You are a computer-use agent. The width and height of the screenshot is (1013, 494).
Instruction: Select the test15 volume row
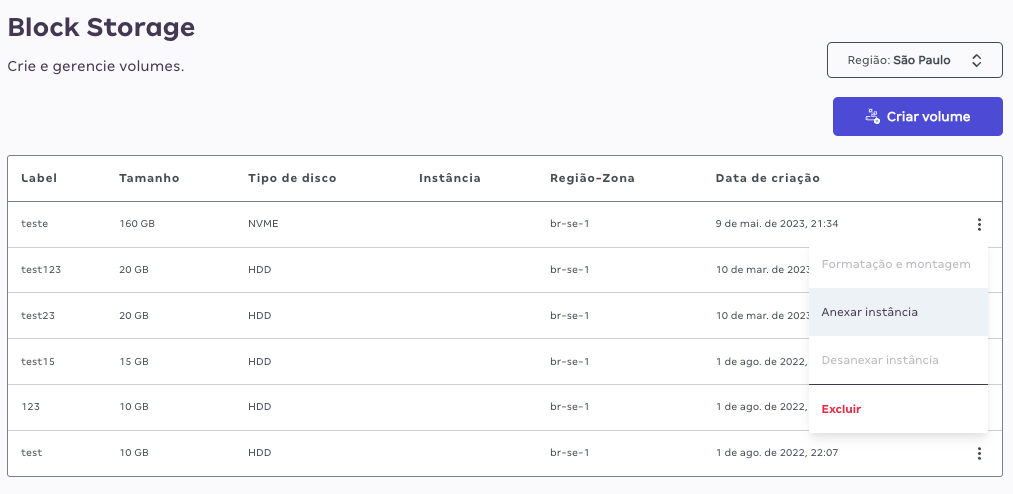point(407,362)
